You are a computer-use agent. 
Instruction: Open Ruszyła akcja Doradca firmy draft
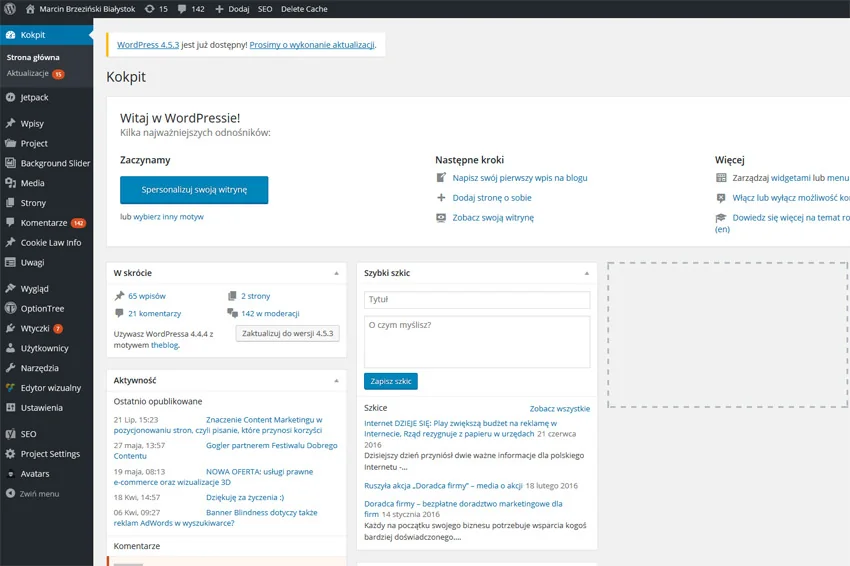443,486
